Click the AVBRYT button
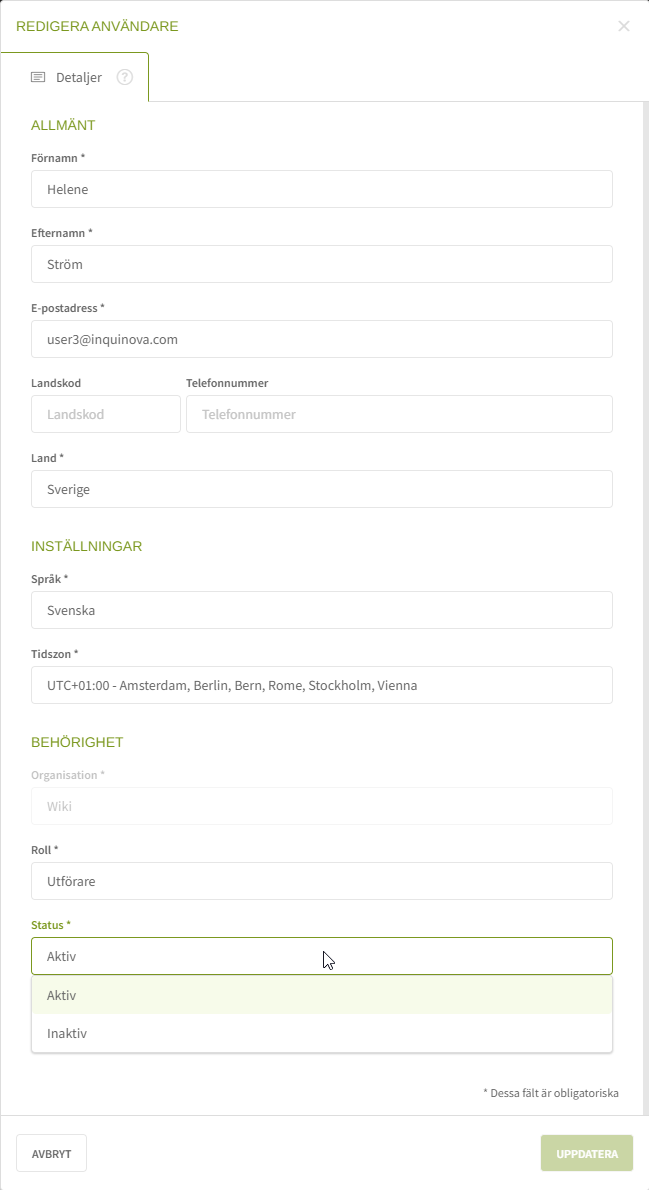 (x=51, y=1153)
